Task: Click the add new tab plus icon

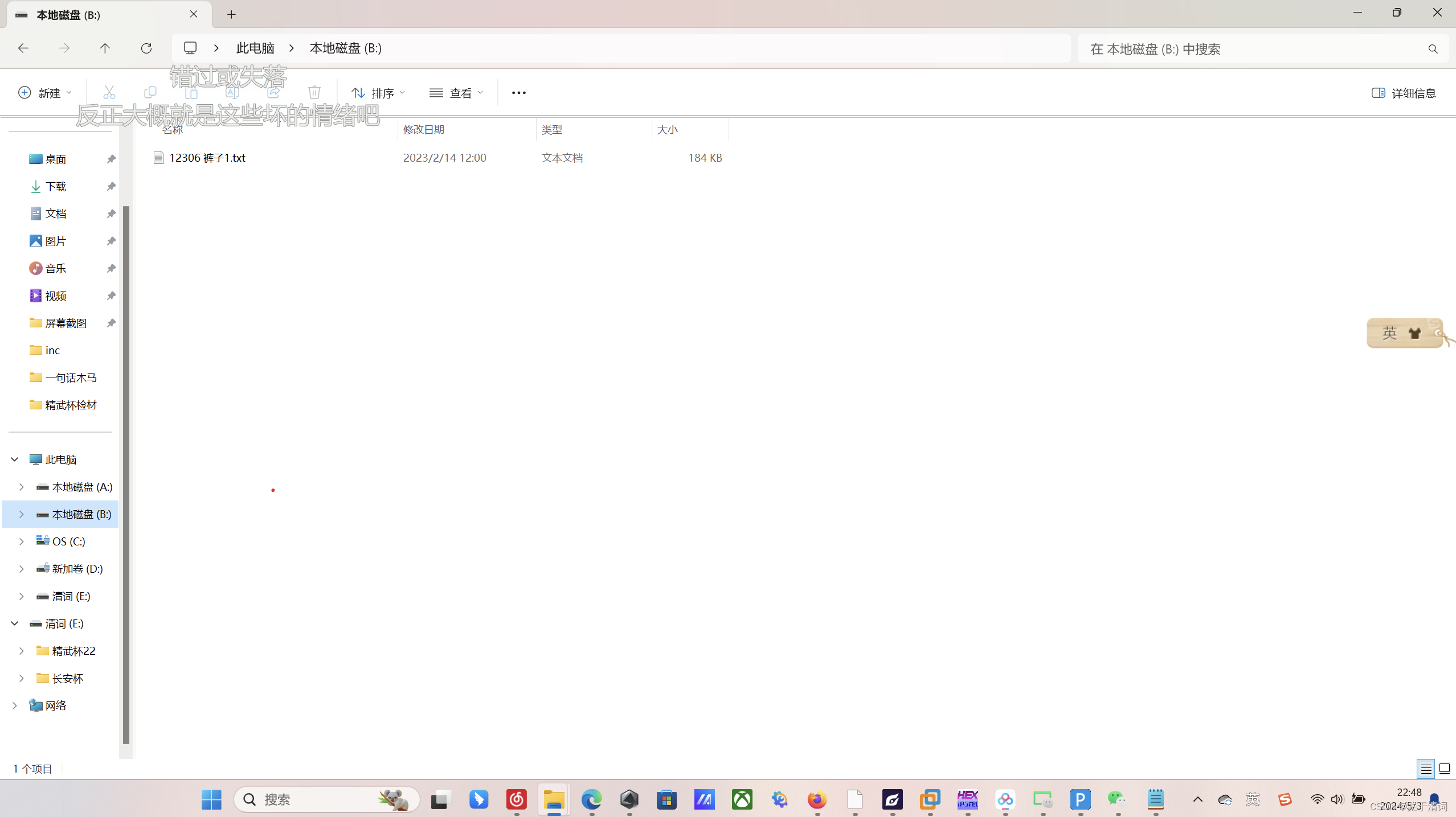Action: pos(231,15)
